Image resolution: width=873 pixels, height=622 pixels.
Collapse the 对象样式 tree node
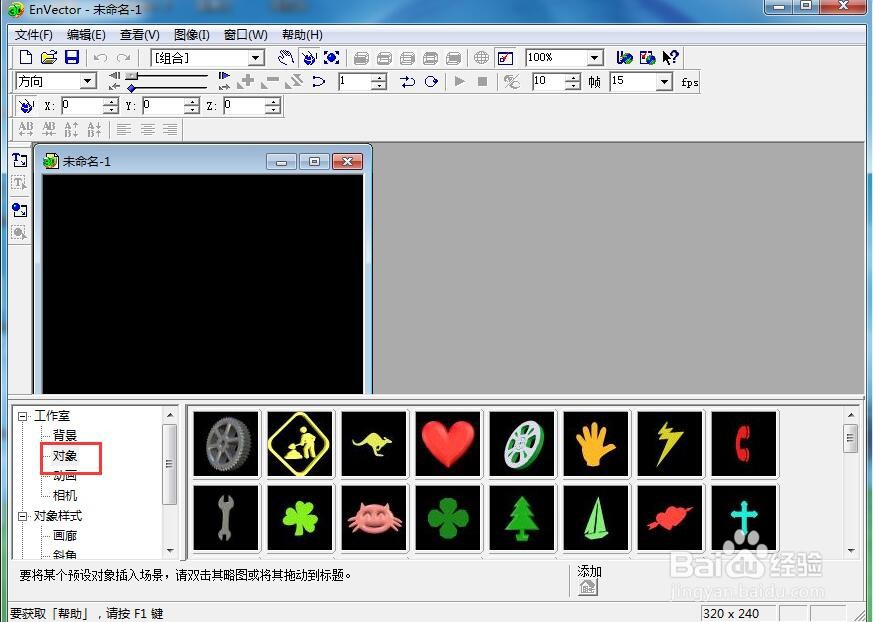pyautogui.click(x=23, y=516)
